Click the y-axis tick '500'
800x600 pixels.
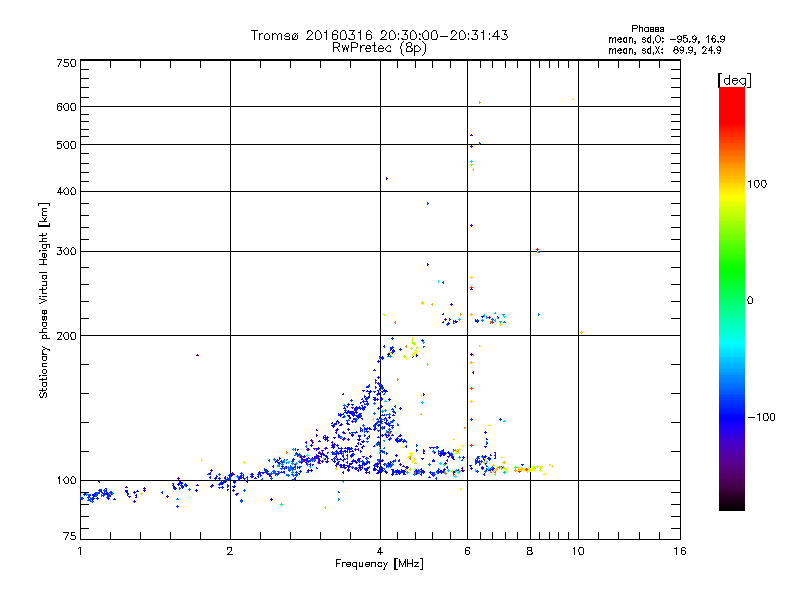click(x=66, y=145)
